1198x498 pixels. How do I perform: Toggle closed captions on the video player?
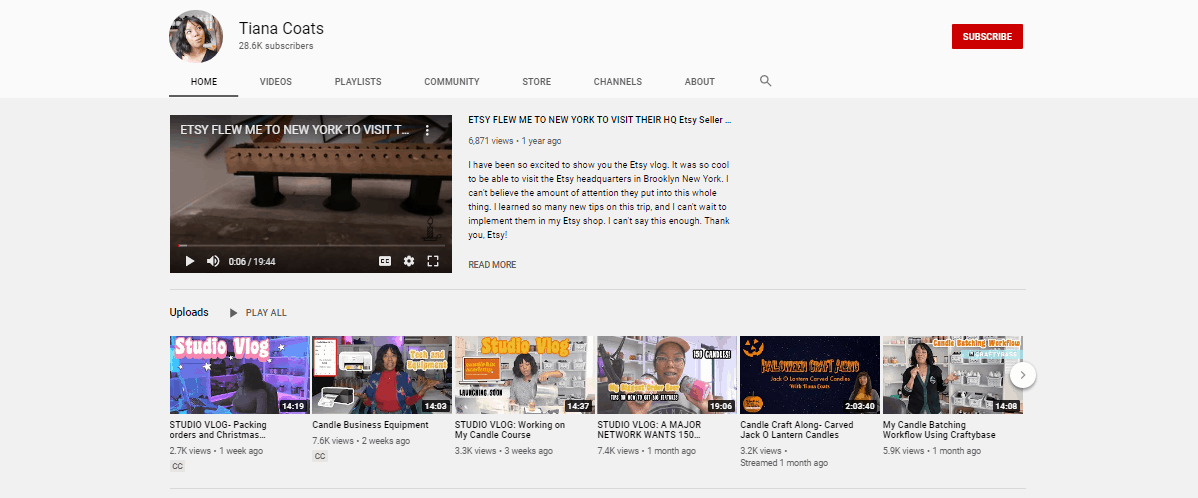click(x=385, y=261)
